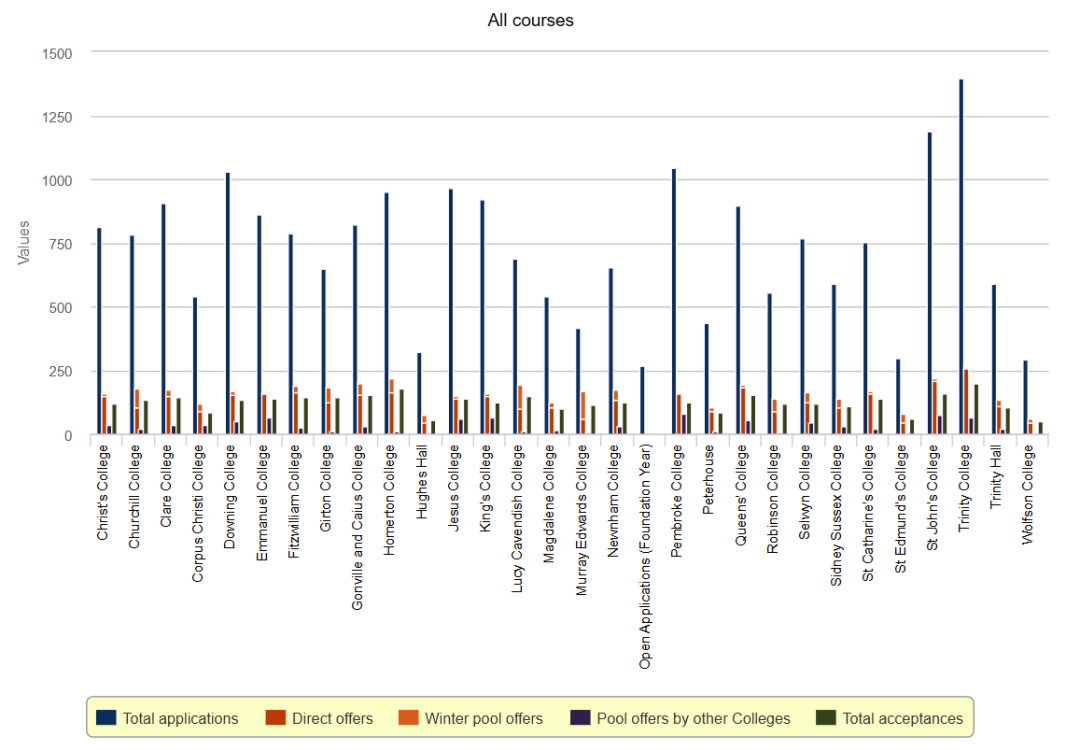
Task: Click the Queens' College axis label
Action: coord(740,495)
